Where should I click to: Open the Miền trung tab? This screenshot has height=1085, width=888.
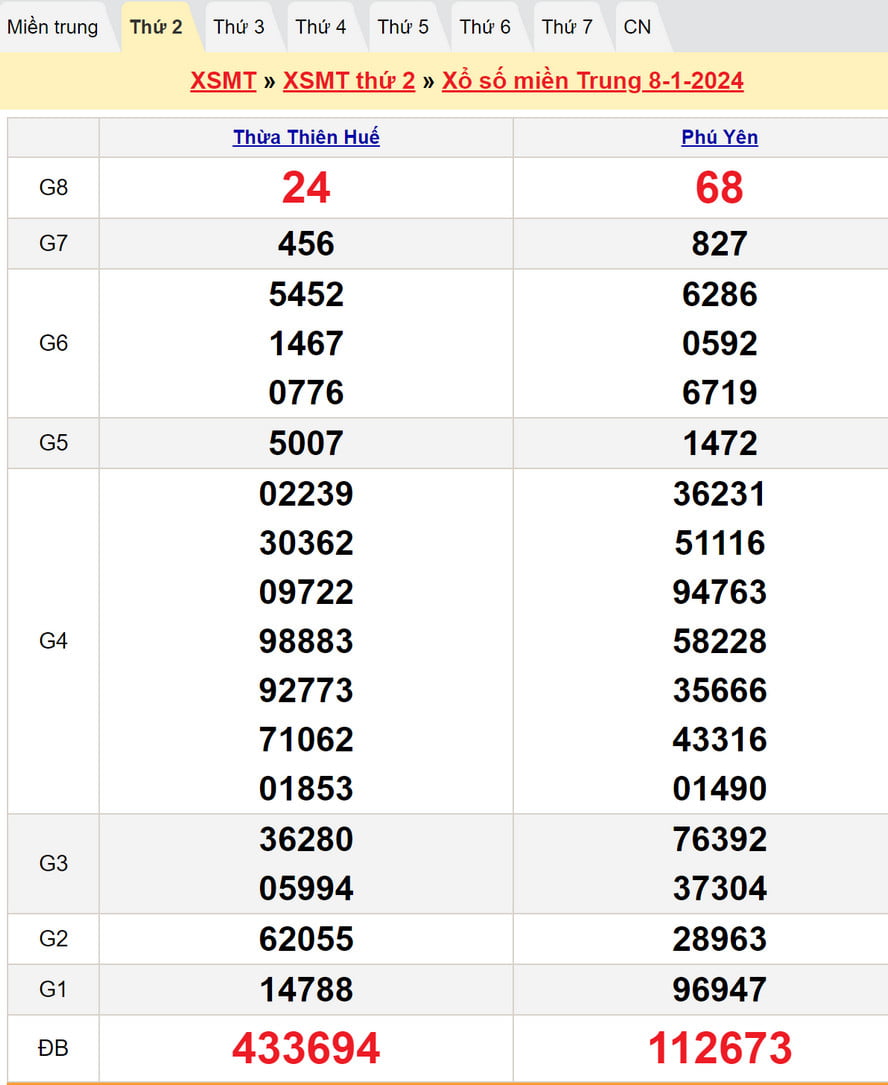pyautogui.click(x=53, y=27)
